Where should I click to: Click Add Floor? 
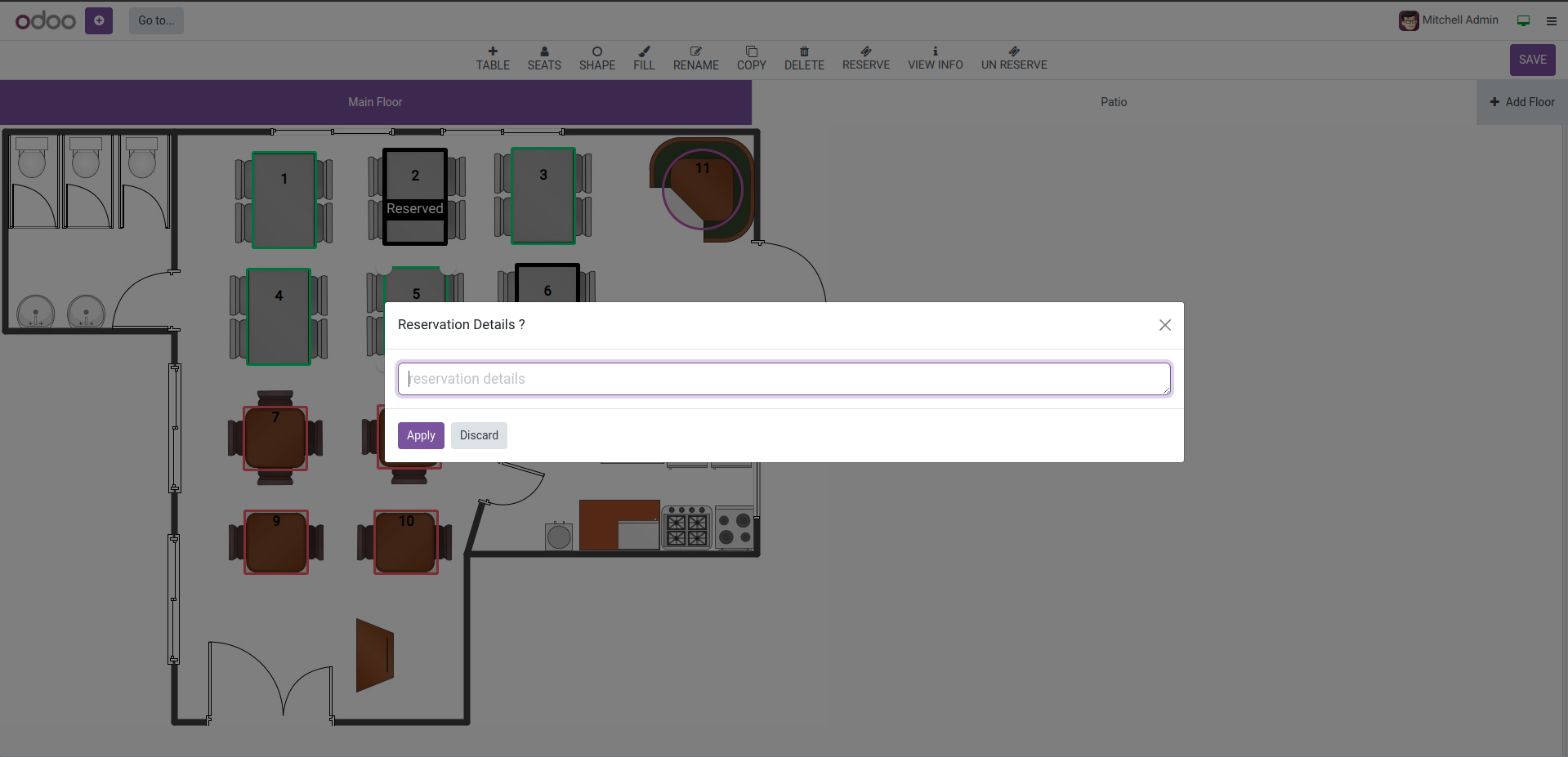coord(1522,102)
